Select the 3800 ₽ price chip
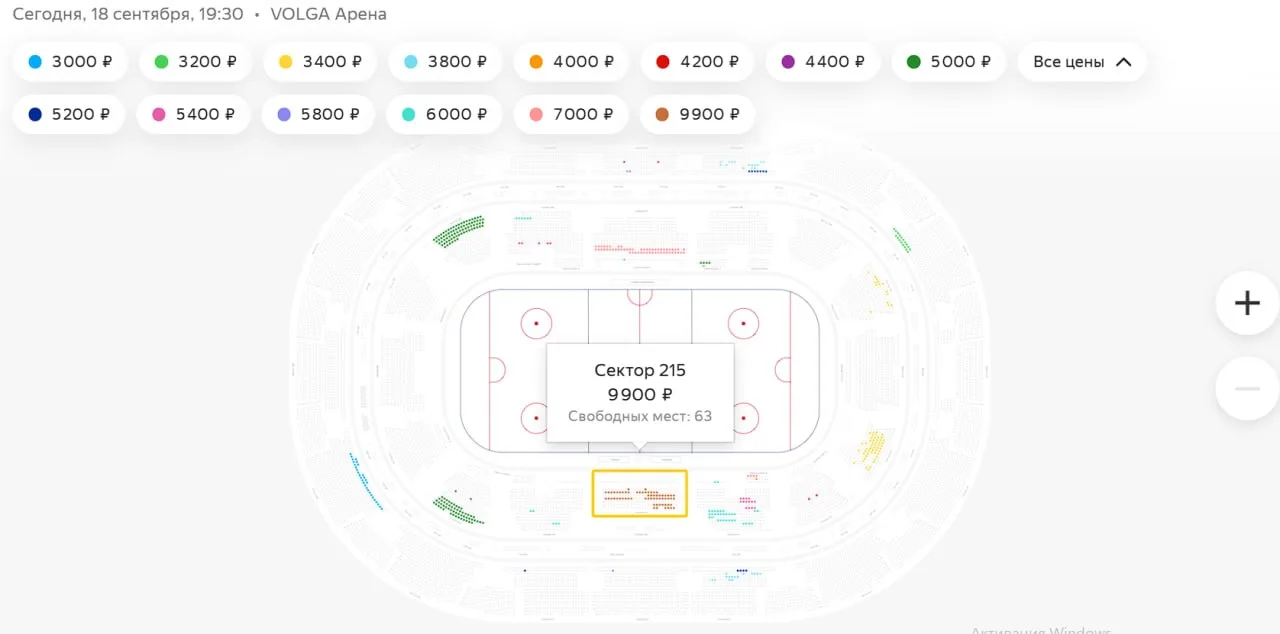The width and height of the screenshot is (1280, 634). (x=445, y=62)
